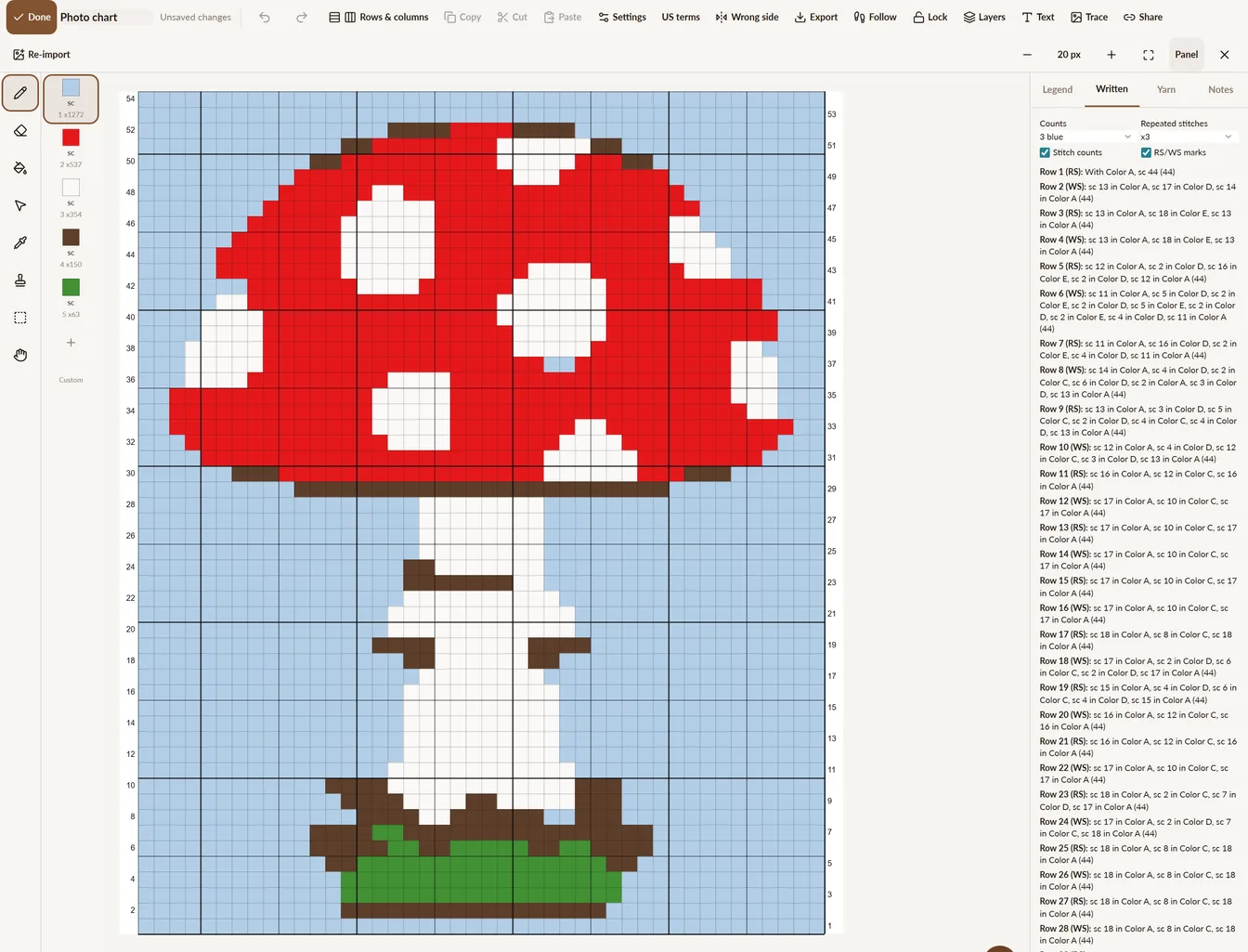Select the paint bucket fill tool

pyautogui.click(x=20, y=168)
